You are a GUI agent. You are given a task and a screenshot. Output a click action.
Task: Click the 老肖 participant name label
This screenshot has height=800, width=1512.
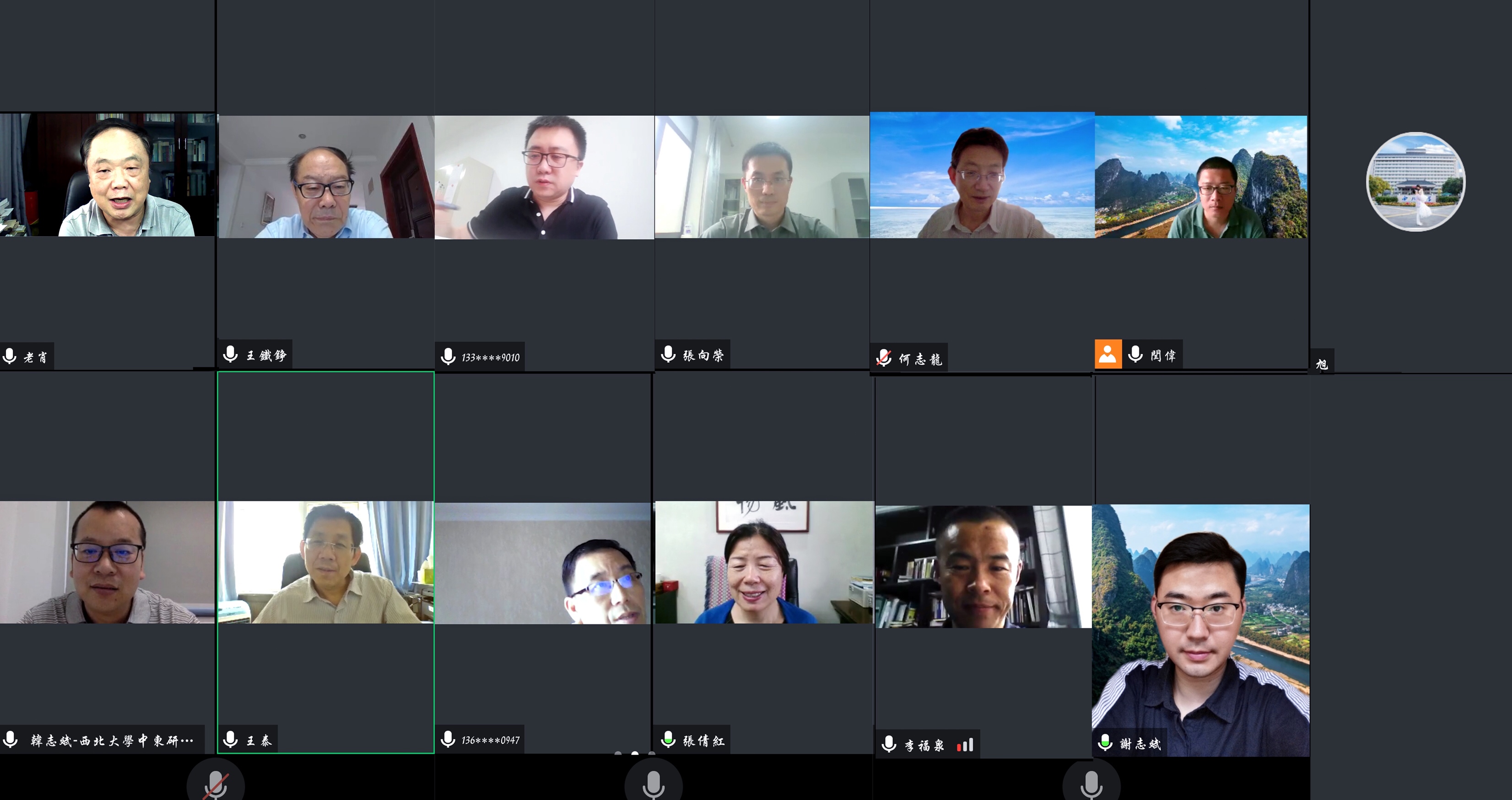click(35, 357)
